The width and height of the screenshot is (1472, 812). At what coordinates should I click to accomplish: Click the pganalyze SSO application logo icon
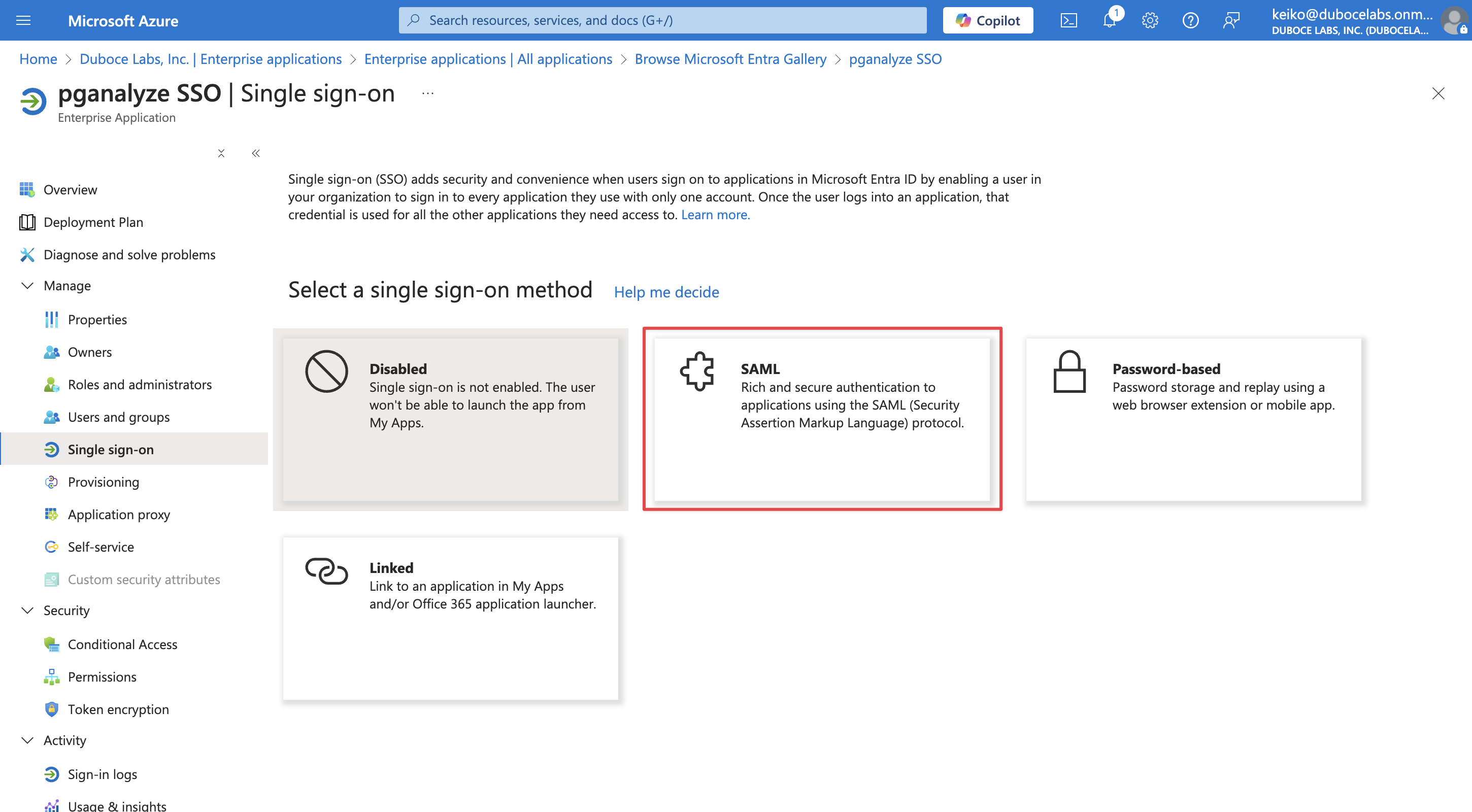coord(33,101)
